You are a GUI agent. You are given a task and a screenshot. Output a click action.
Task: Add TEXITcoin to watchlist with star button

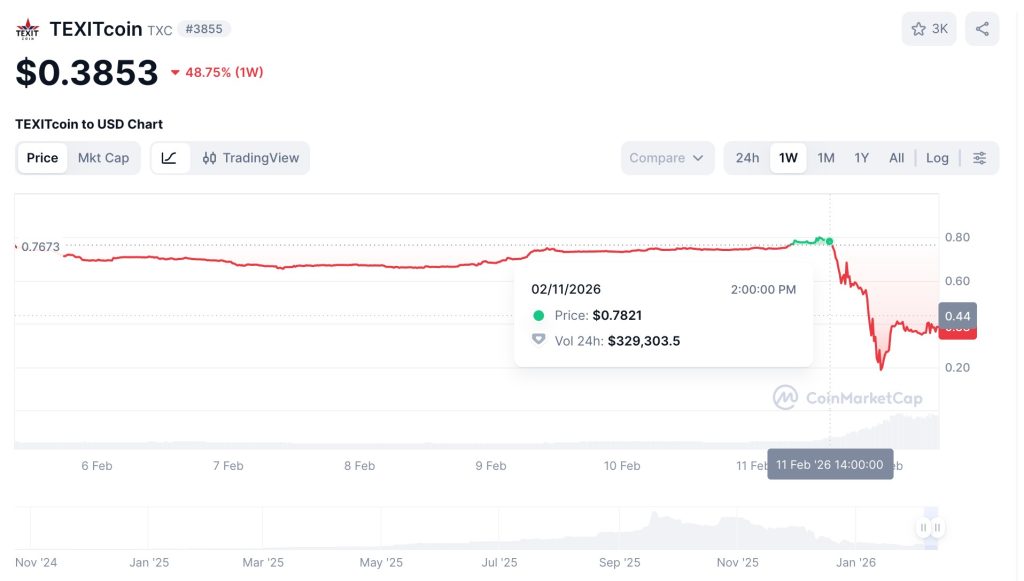tap(929, 29)
